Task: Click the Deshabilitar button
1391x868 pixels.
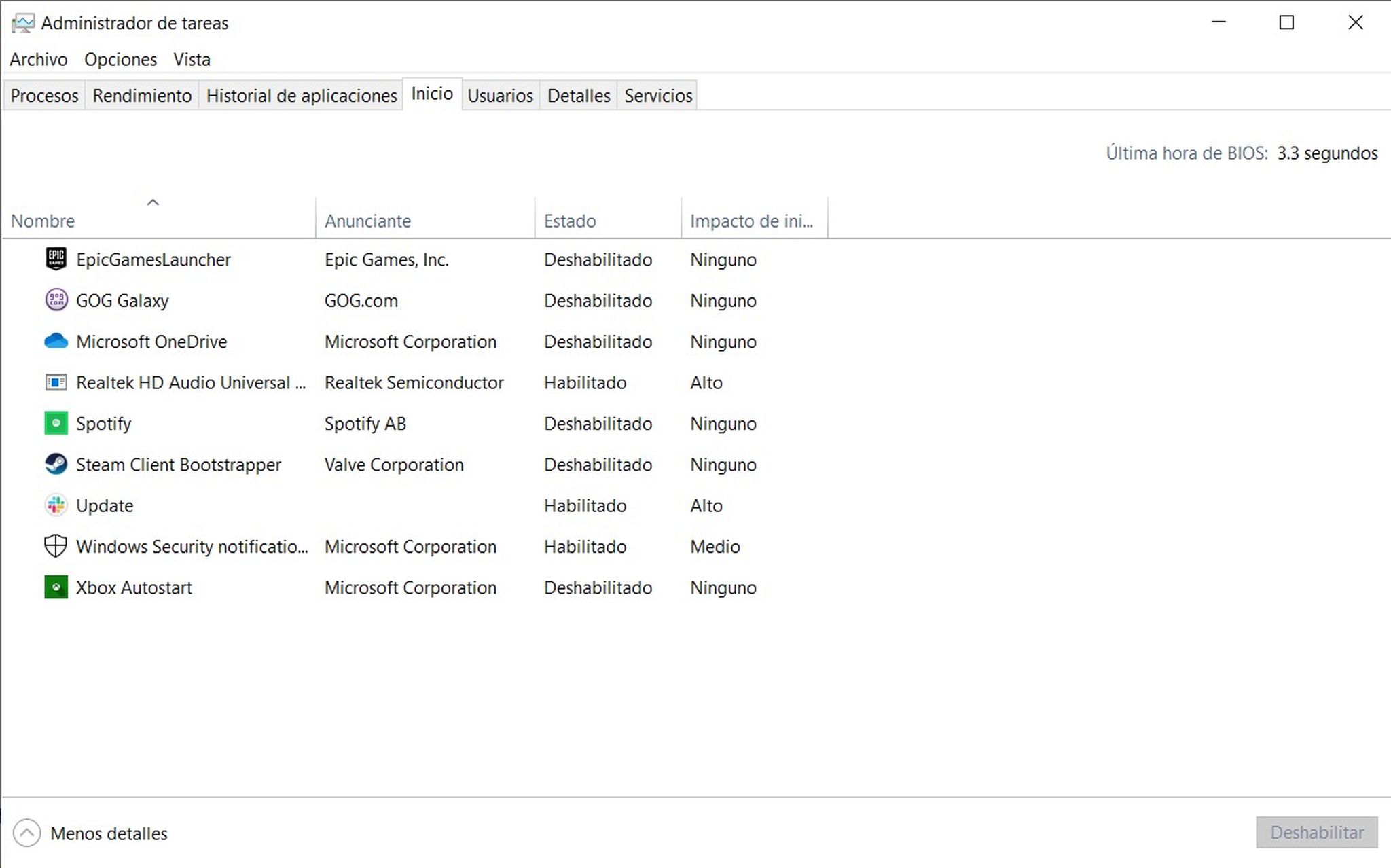Action: point(1316,833)
